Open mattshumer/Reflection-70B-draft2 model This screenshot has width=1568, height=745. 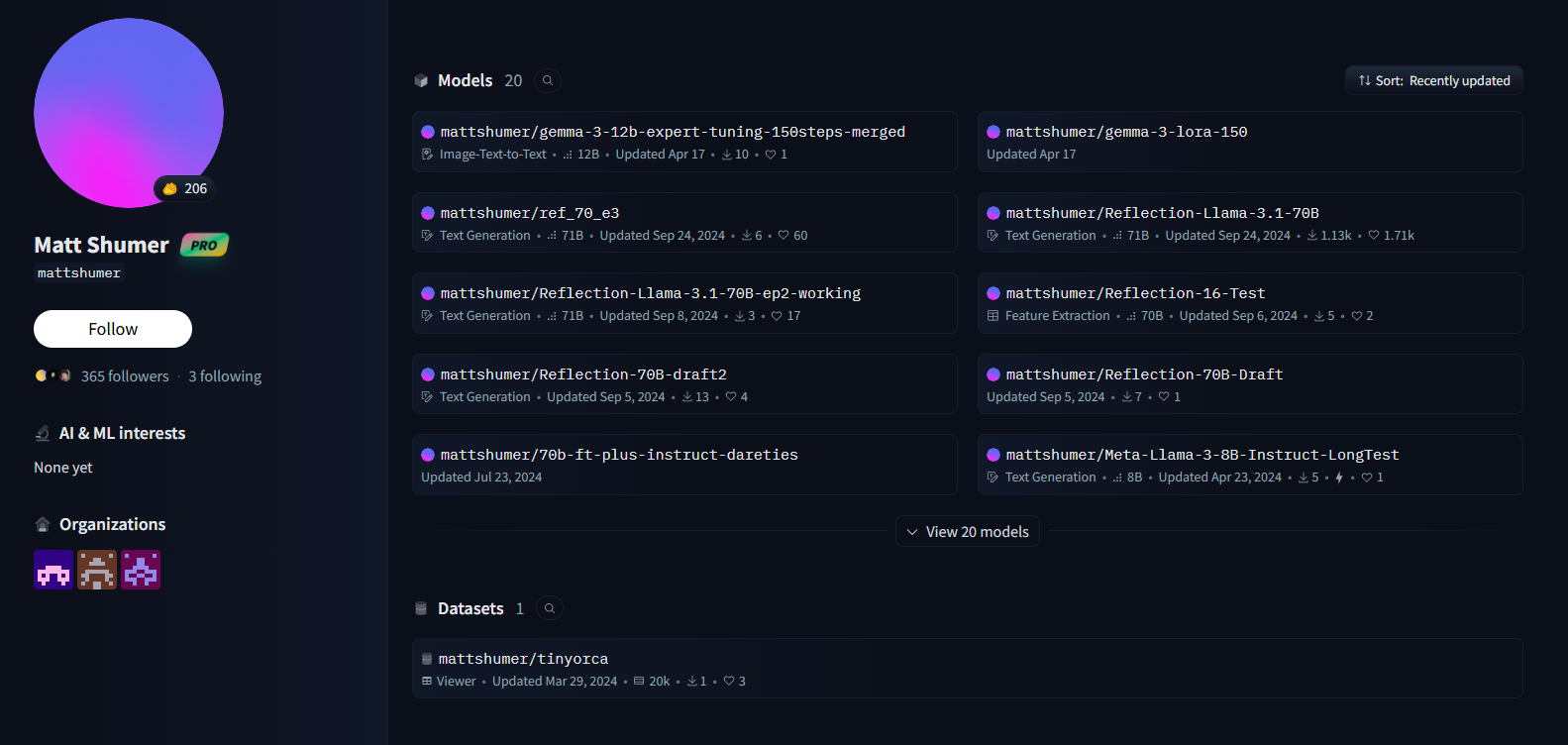click(684, 384)
